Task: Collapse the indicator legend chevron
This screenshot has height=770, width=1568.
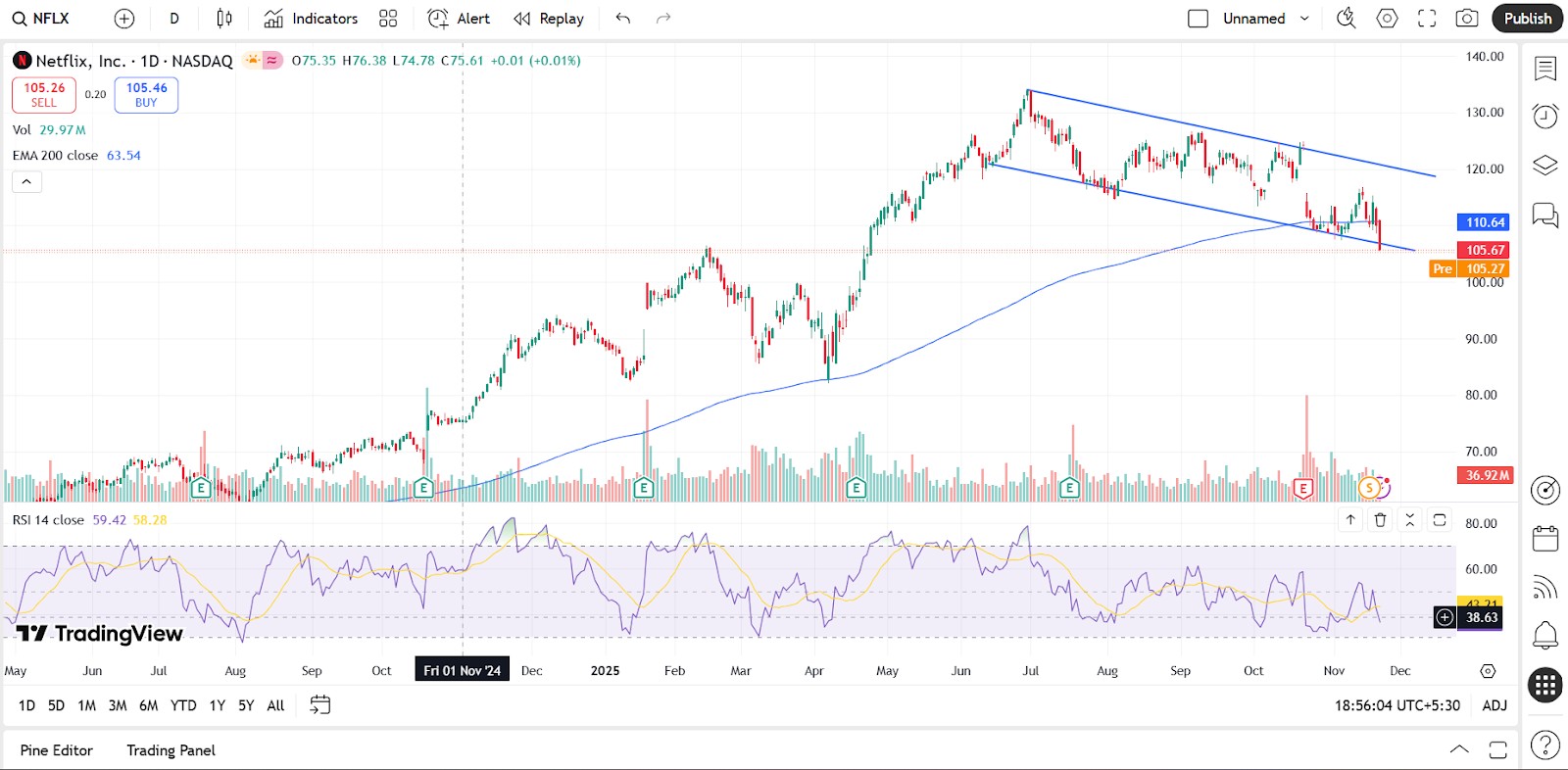Action: [x=26, y=181]
